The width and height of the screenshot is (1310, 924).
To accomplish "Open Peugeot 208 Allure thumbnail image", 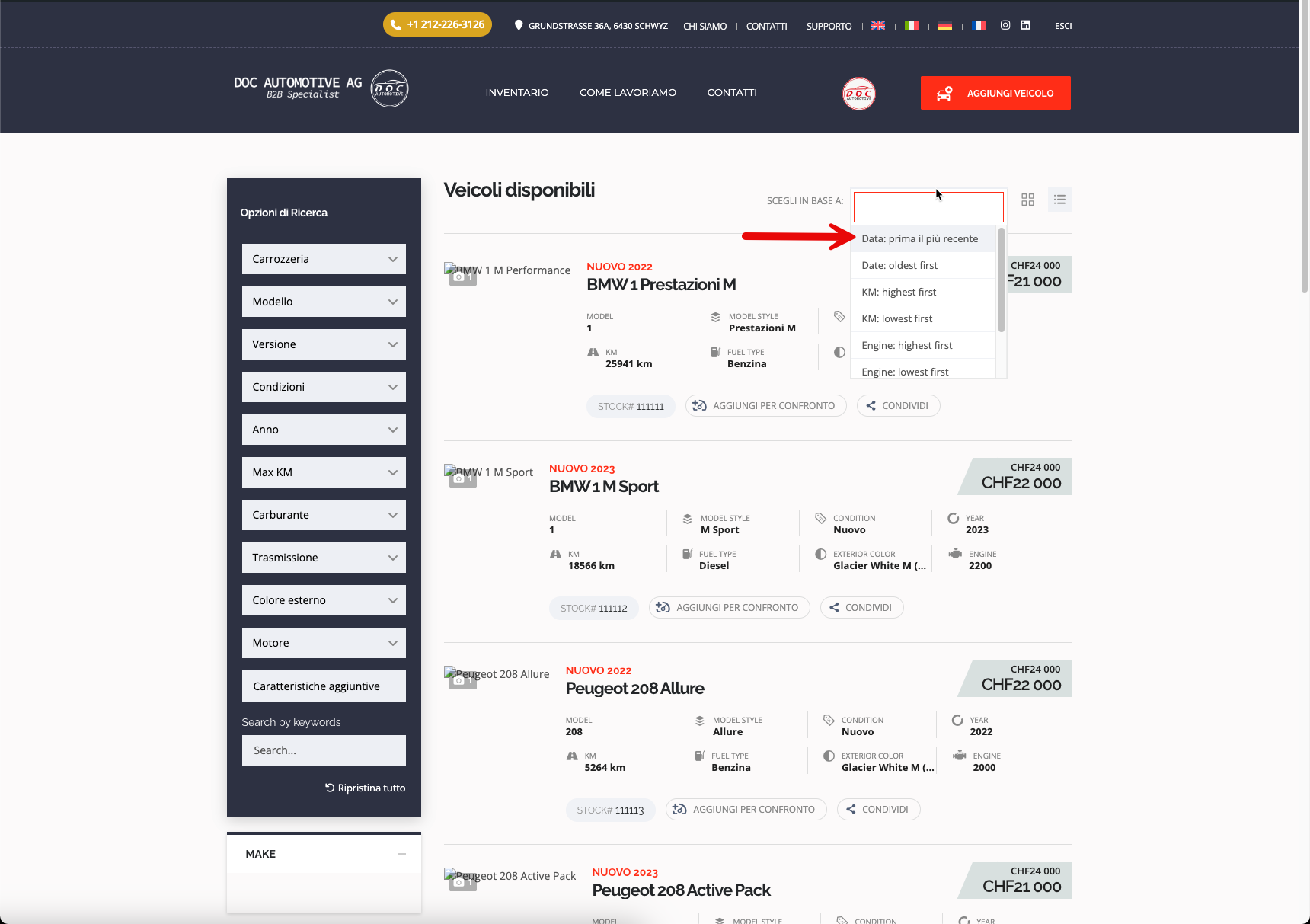I will pos(497,675).
